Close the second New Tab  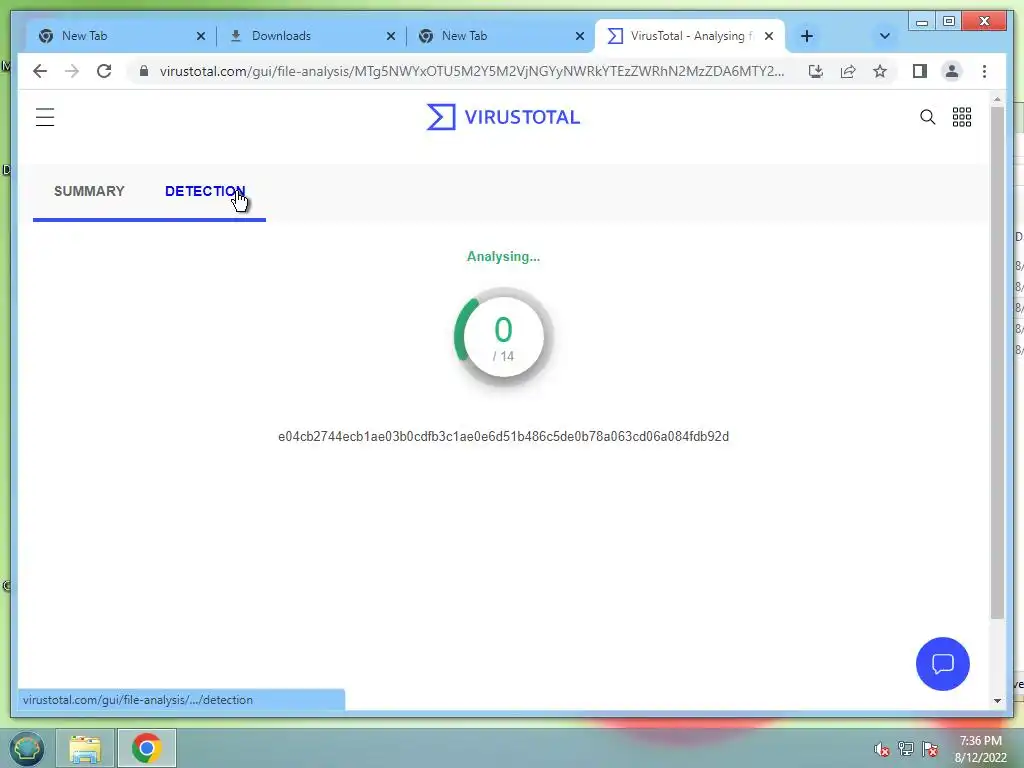tap(579, 36)
